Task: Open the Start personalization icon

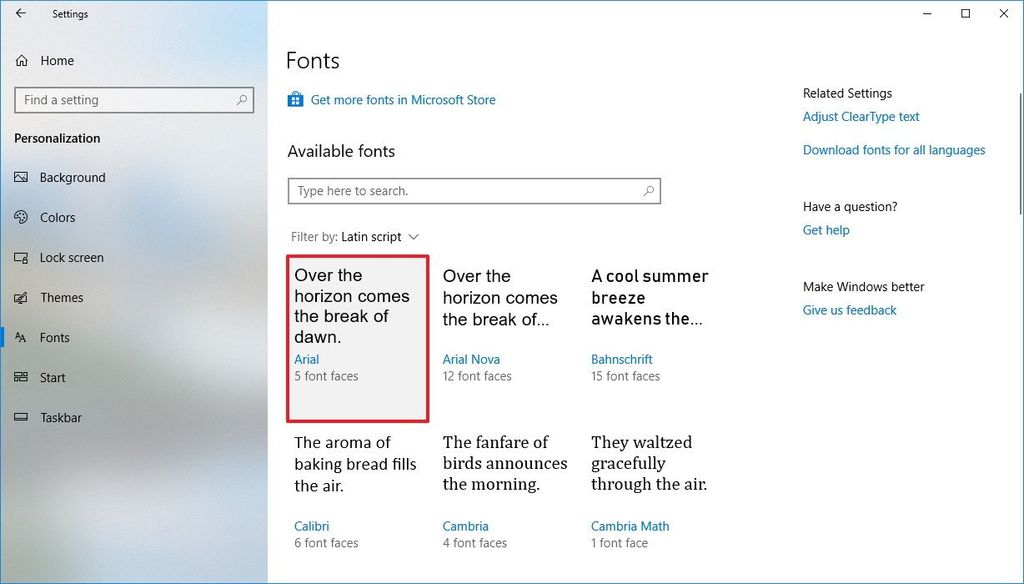Action: [x=22, y=377]
